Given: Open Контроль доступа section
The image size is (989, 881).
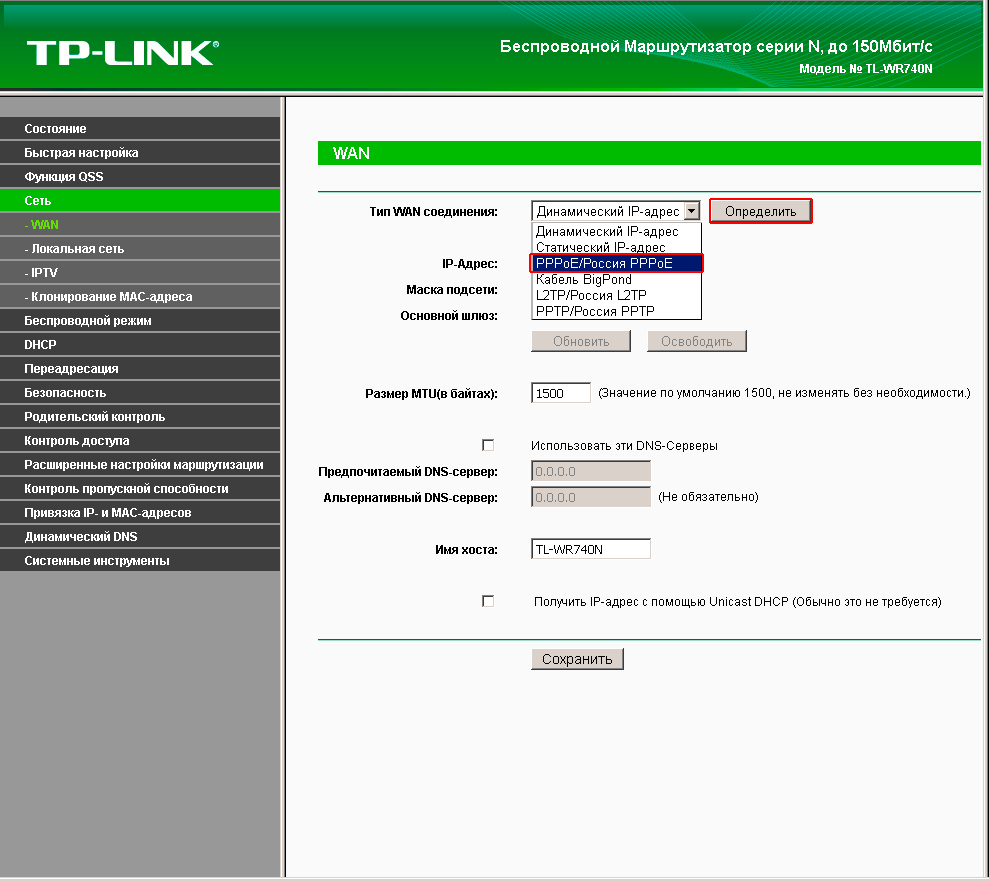Looking at the screenshot, I should tap(140, 440).
